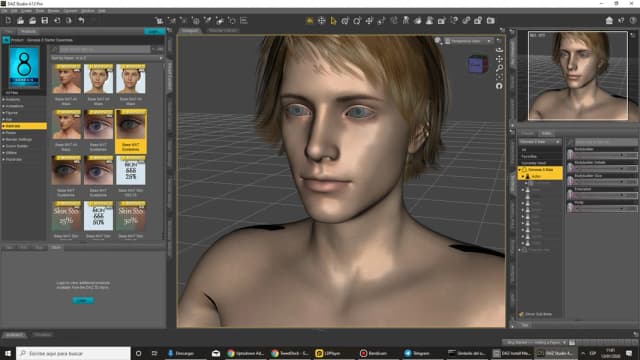Screen dimensions: 640x360
Task: Select the All filter row
Action: point(540,150)
